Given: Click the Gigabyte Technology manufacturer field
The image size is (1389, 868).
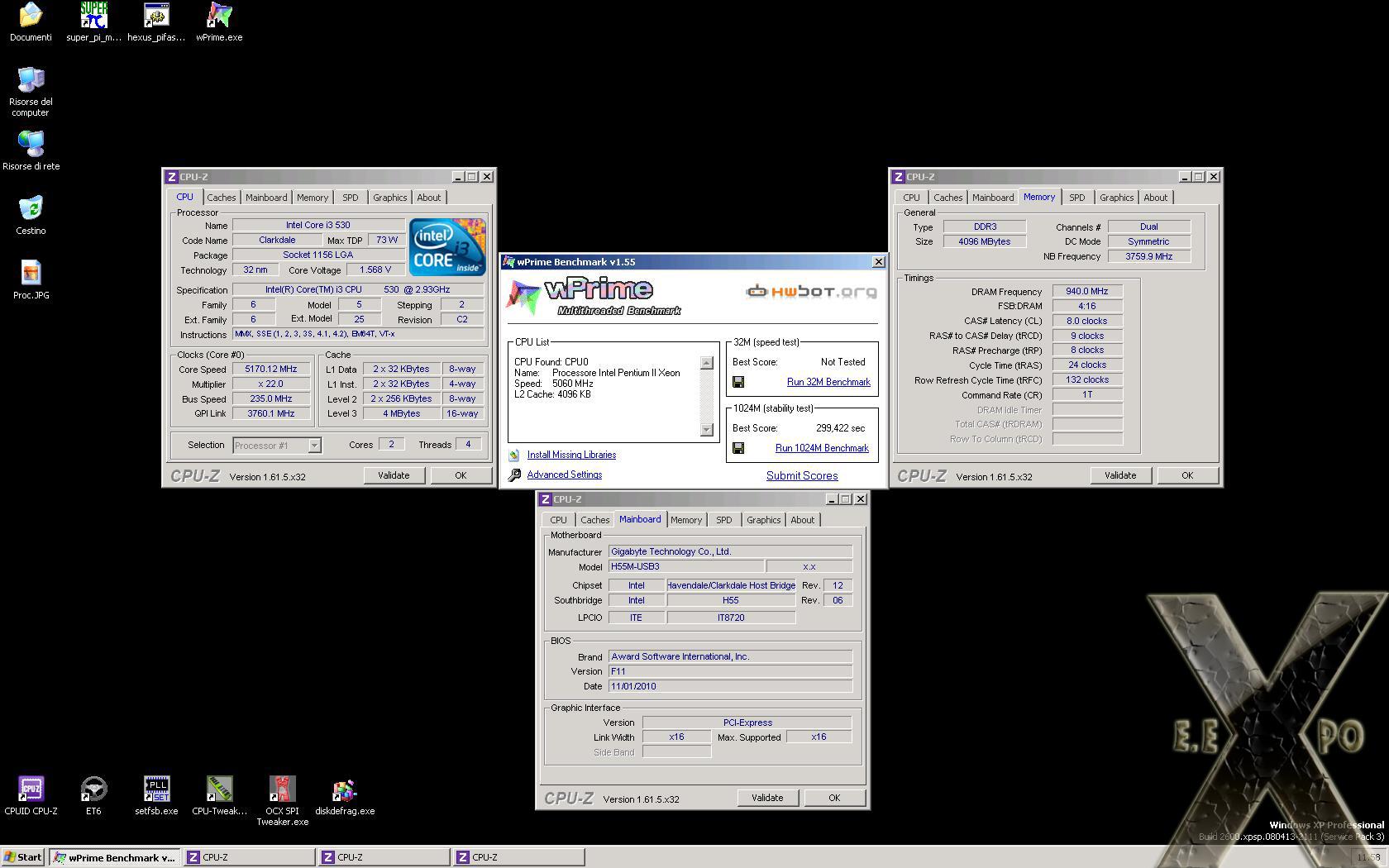Looking at the screenshot, I should point(730,551).
